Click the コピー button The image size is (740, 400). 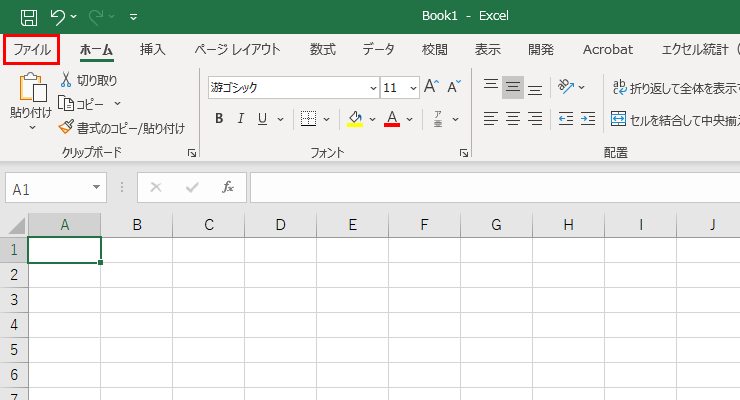click(81, 103)
